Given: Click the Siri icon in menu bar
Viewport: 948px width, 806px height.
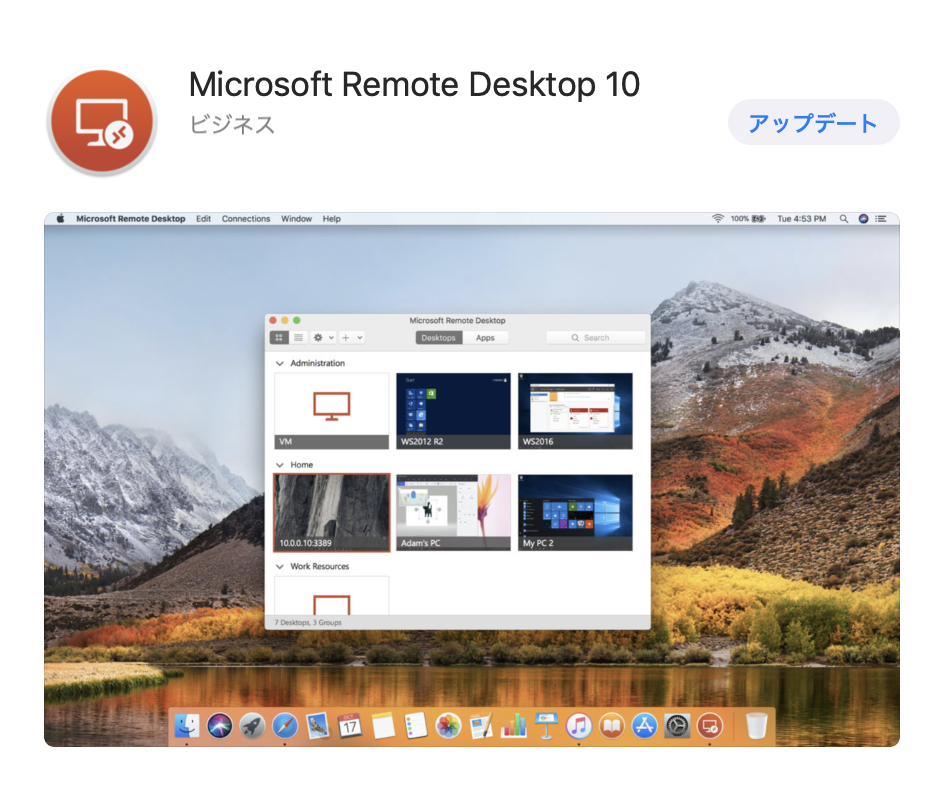Looking at the screenshot, I should coord(863,219).
